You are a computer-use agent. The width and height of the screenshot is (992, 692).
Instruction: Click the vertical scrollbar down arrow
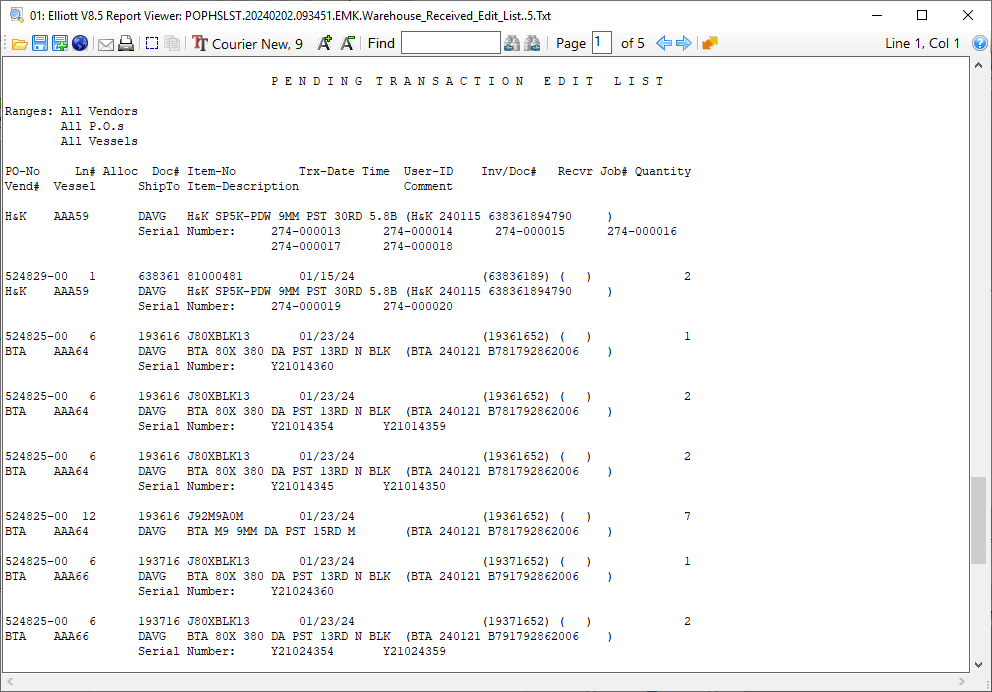click(978, 665)
